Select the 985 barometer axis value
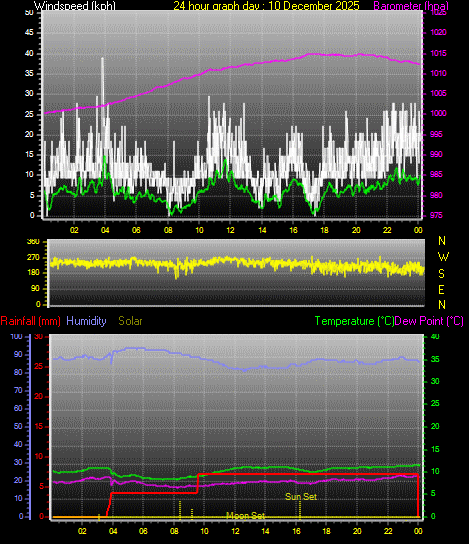This screenshot has height=544, width=469. pos(436,175)
